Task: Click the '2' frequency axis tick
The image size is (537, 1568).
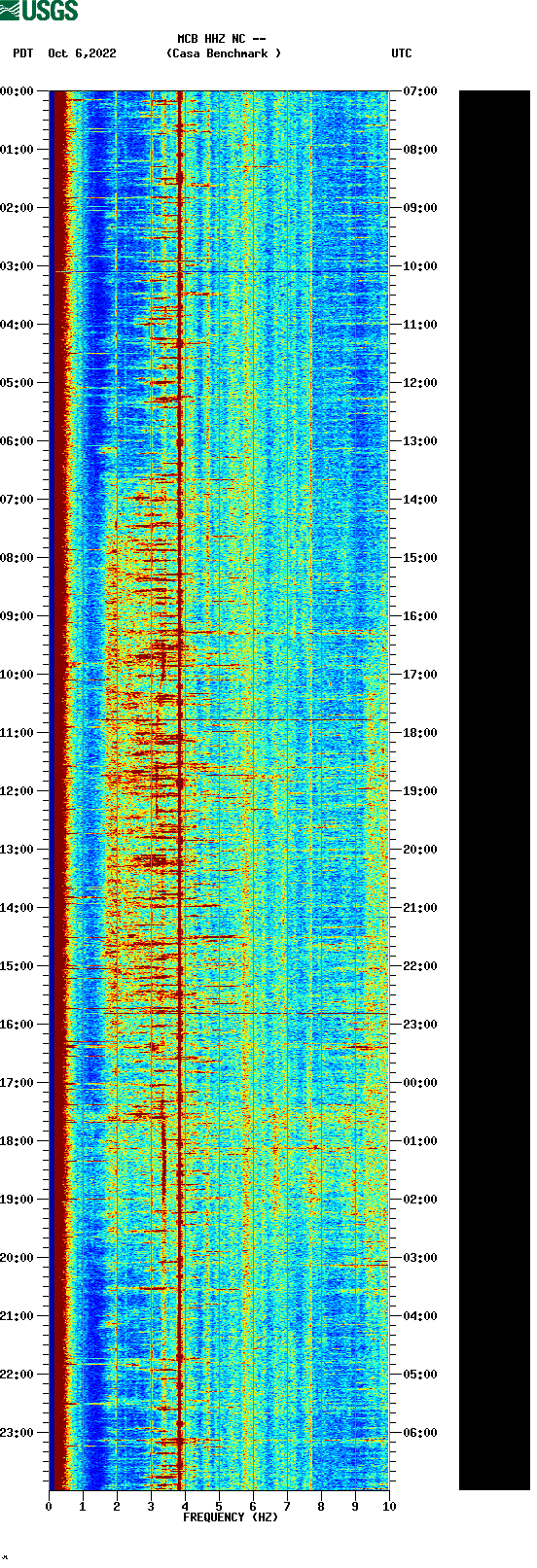Action: (x=117, y=1507)
